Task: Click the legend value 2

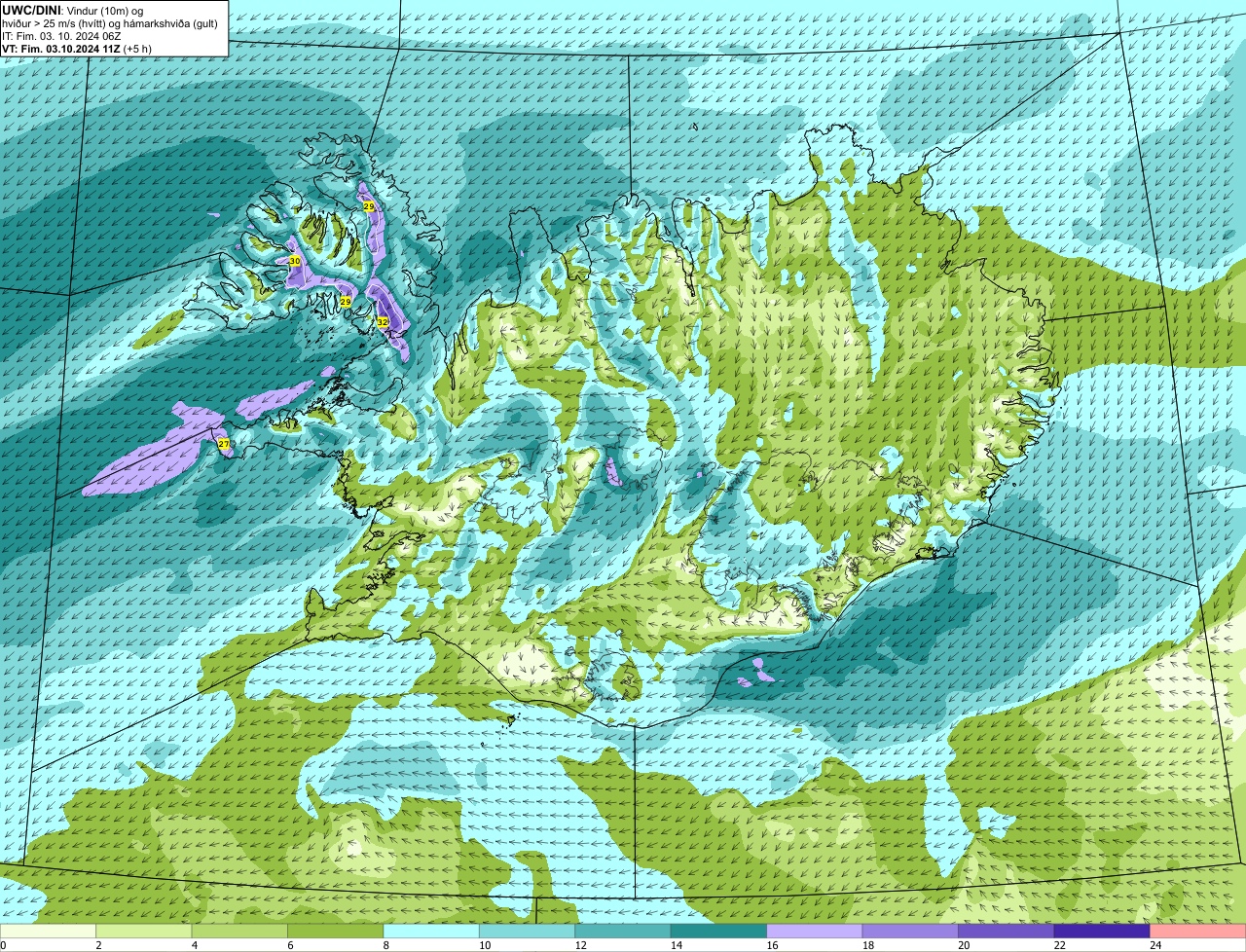Action: [x=98, y=945]
